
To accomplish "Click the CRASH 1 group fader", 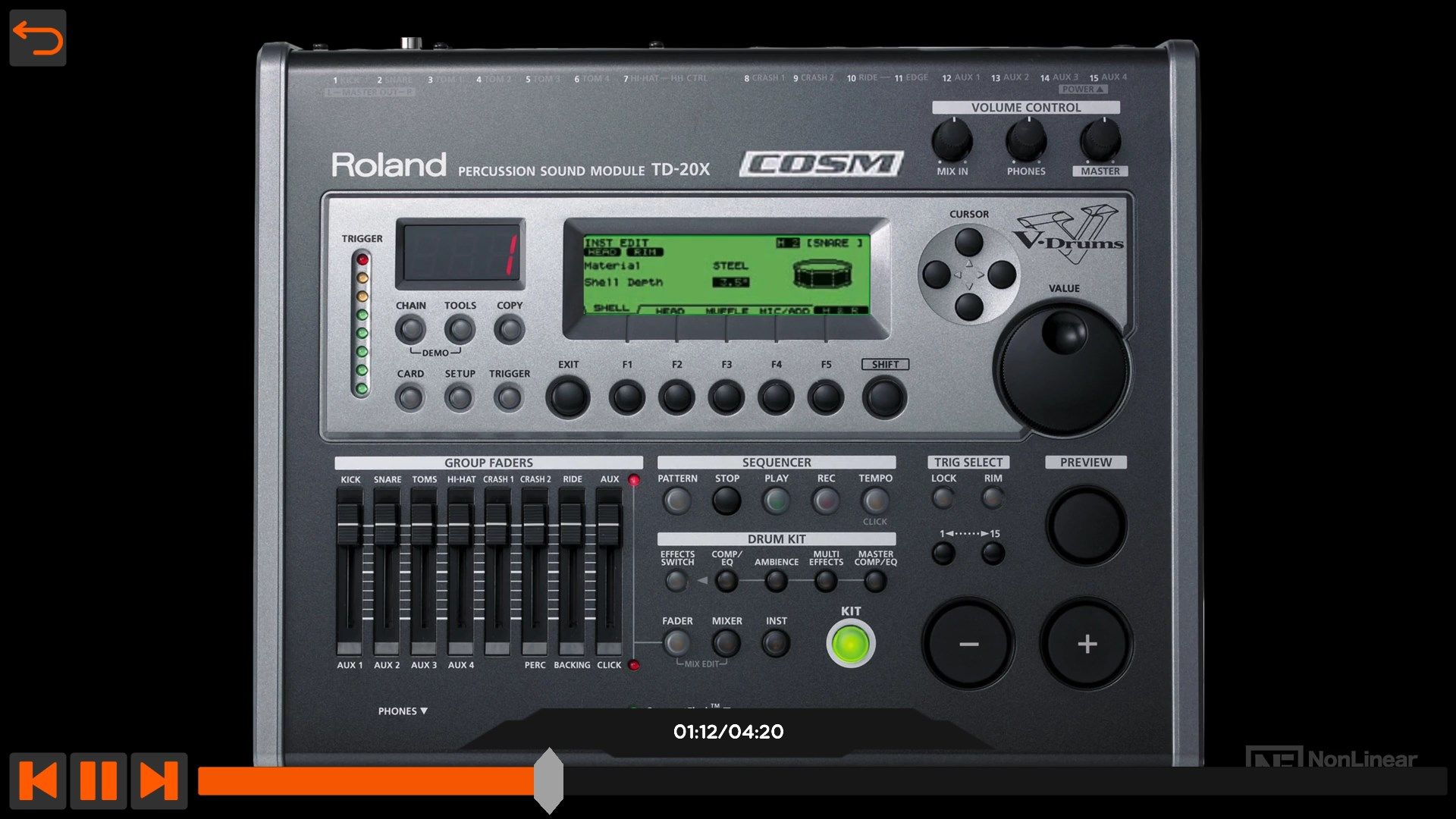I will point(497,524).
